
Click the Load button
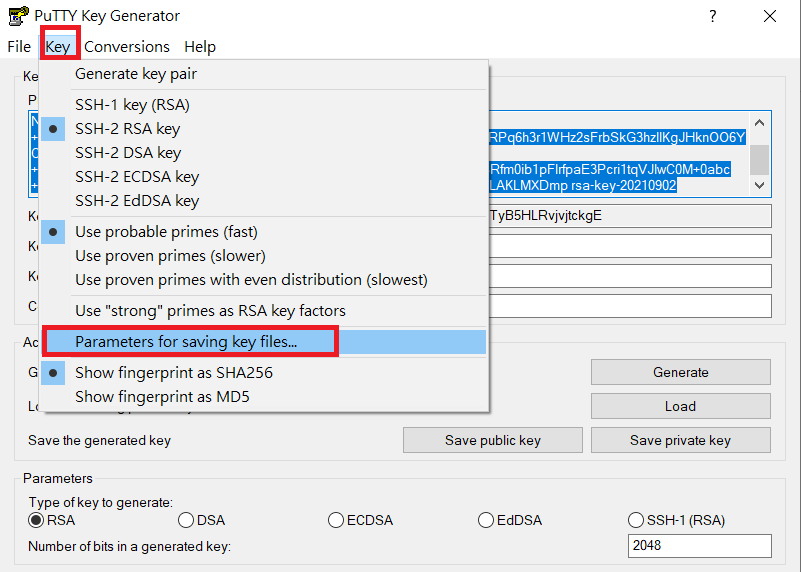click(680, 406)
